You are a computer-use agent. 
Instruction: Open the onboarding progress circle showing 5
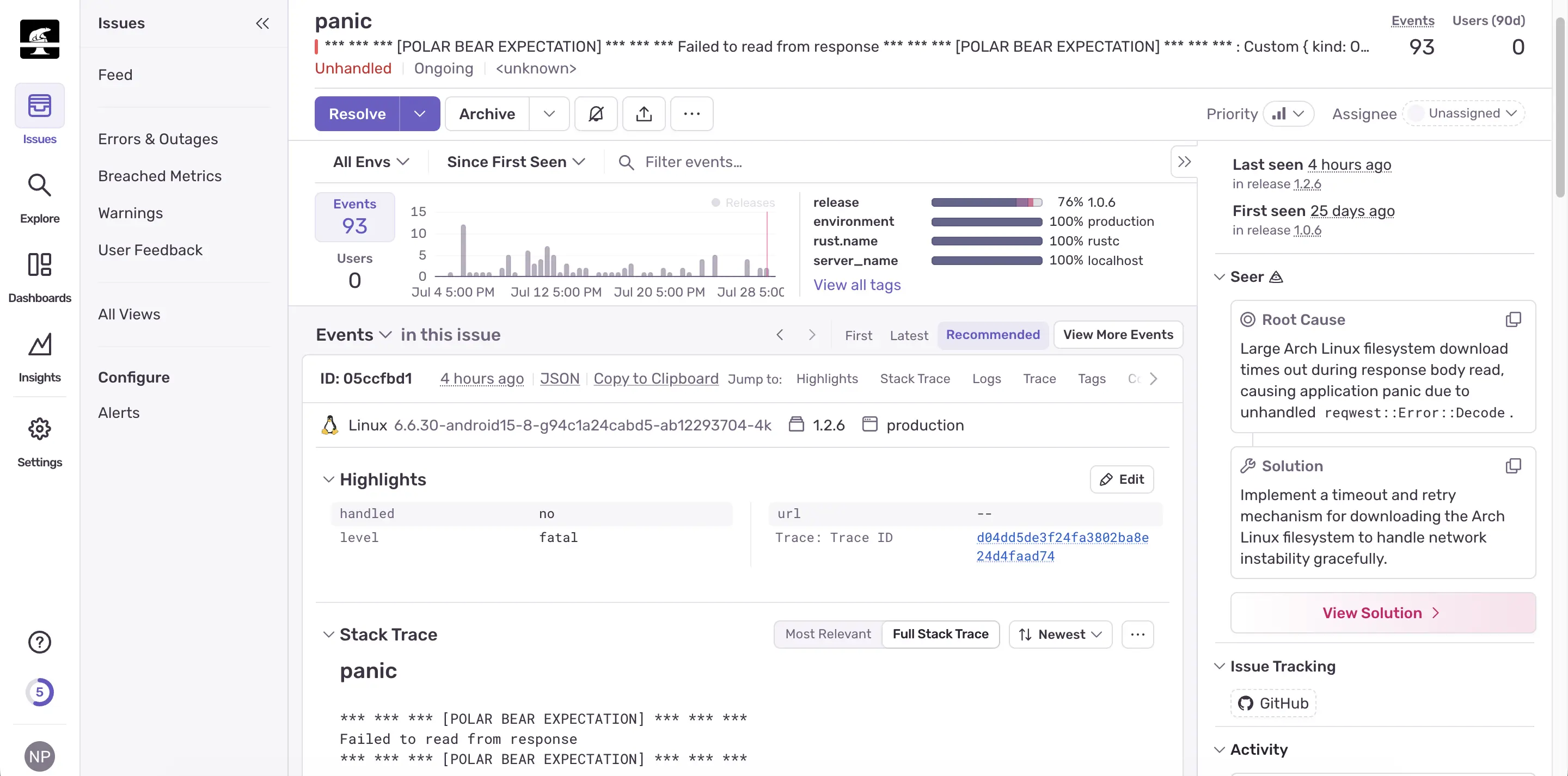(x=40, y=692)
